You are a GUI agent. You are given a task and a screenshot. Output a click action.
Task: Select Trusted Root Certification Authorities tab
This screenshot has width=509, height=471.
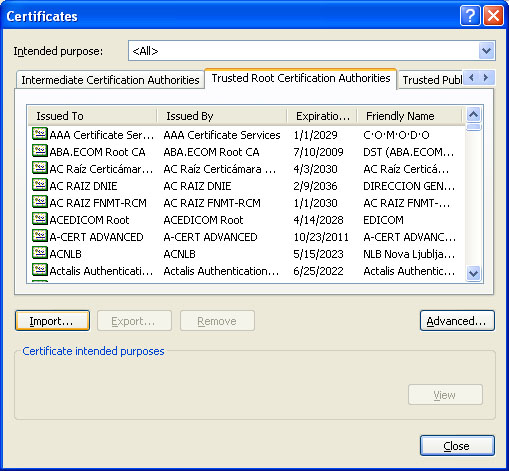point(301,78)
